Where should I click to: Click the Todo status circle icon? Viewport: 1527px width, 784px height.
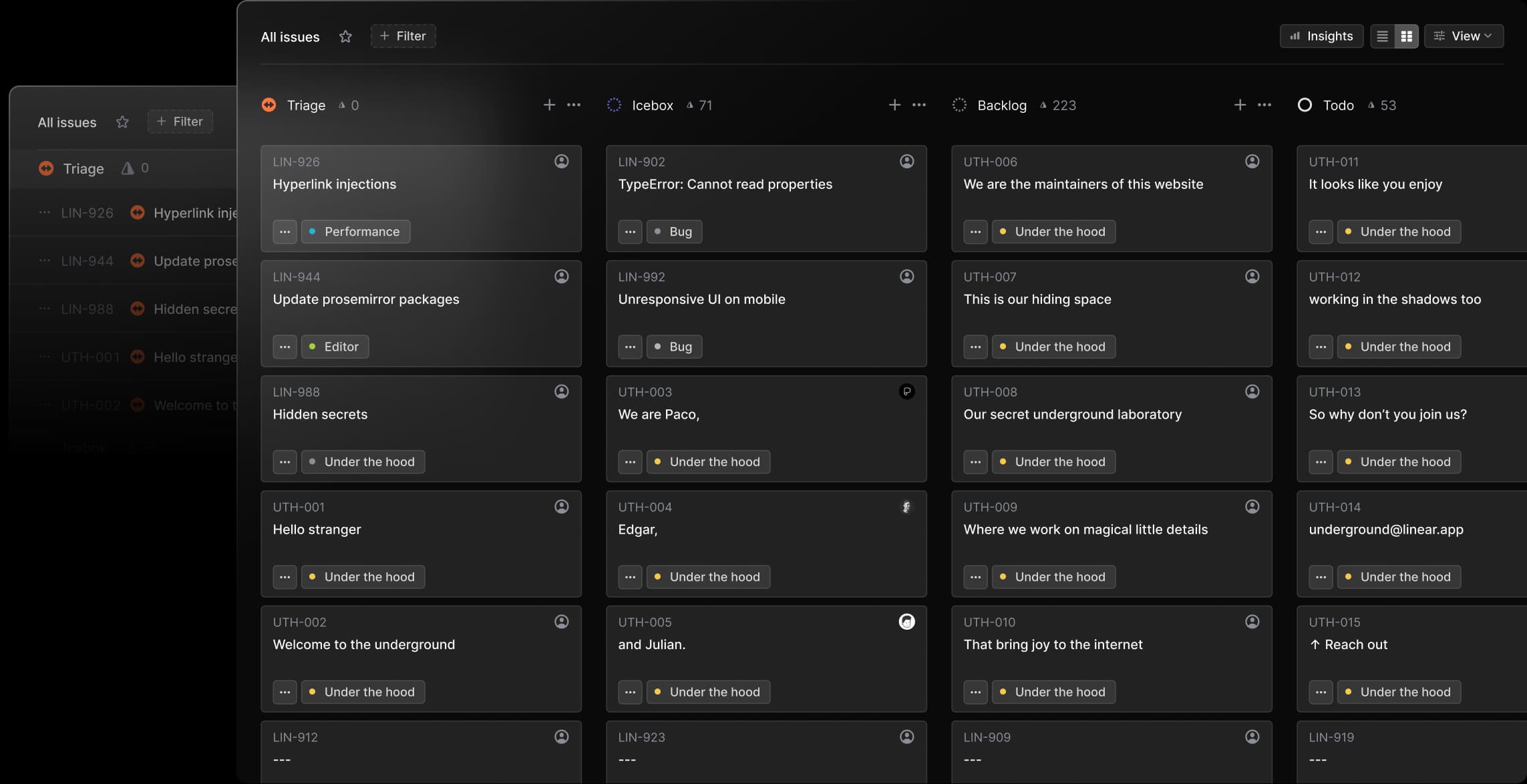click(1305, 106)
